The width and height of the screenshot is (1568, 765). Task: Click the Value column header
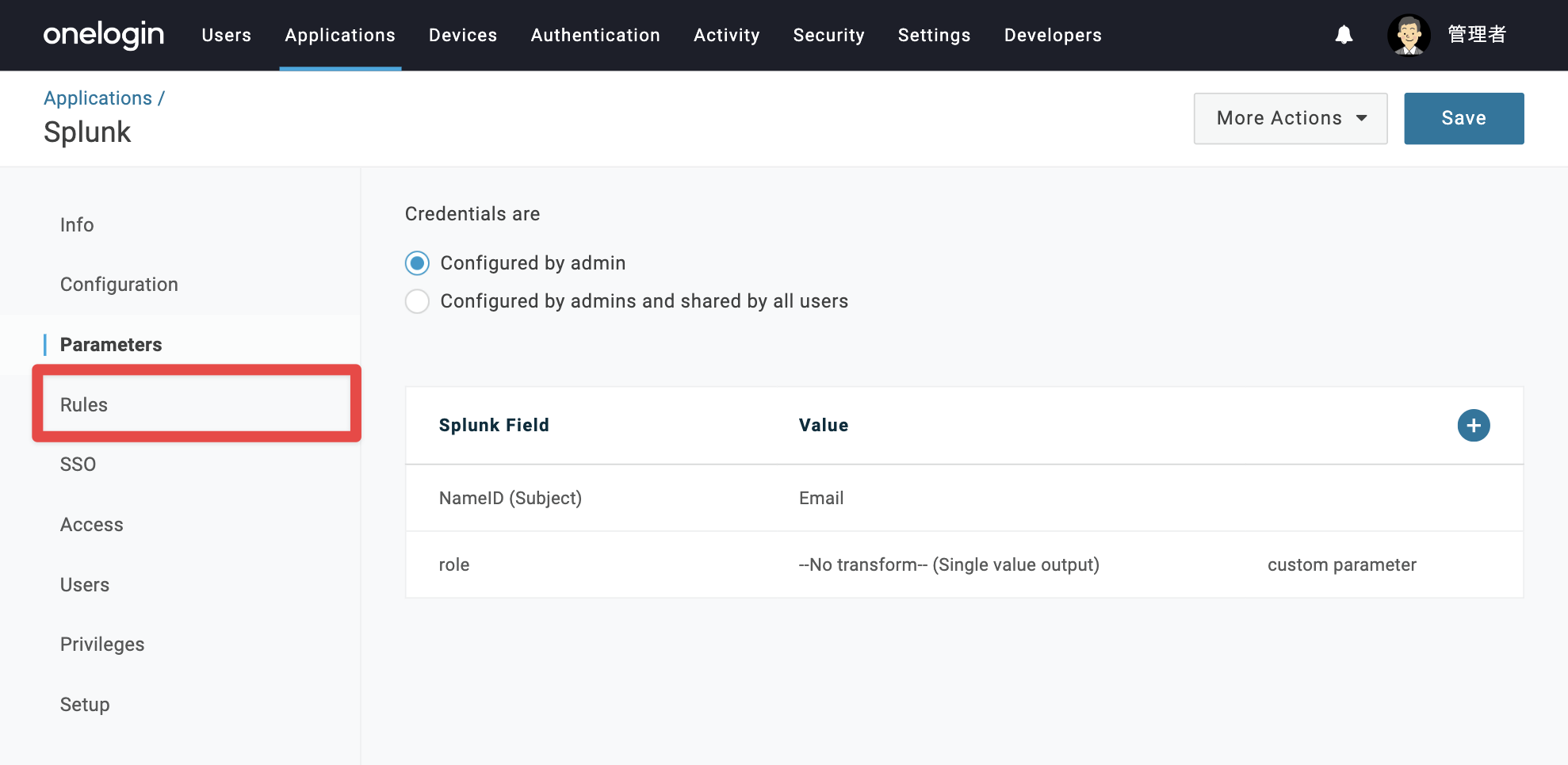point(824,425)
